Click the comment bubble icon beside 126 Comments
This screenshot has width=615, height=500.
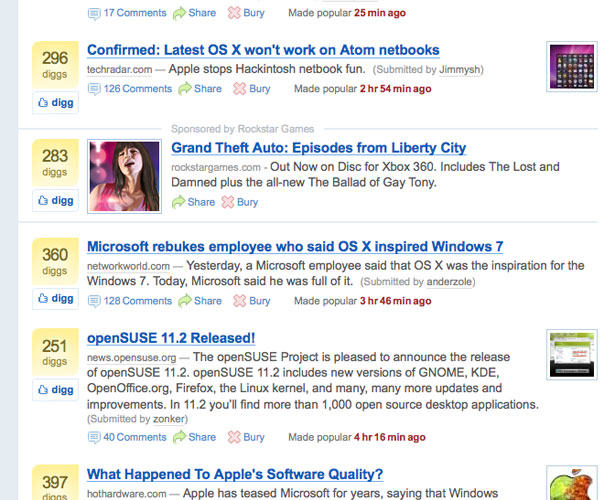pyautogui.click(x=94, y=90)
